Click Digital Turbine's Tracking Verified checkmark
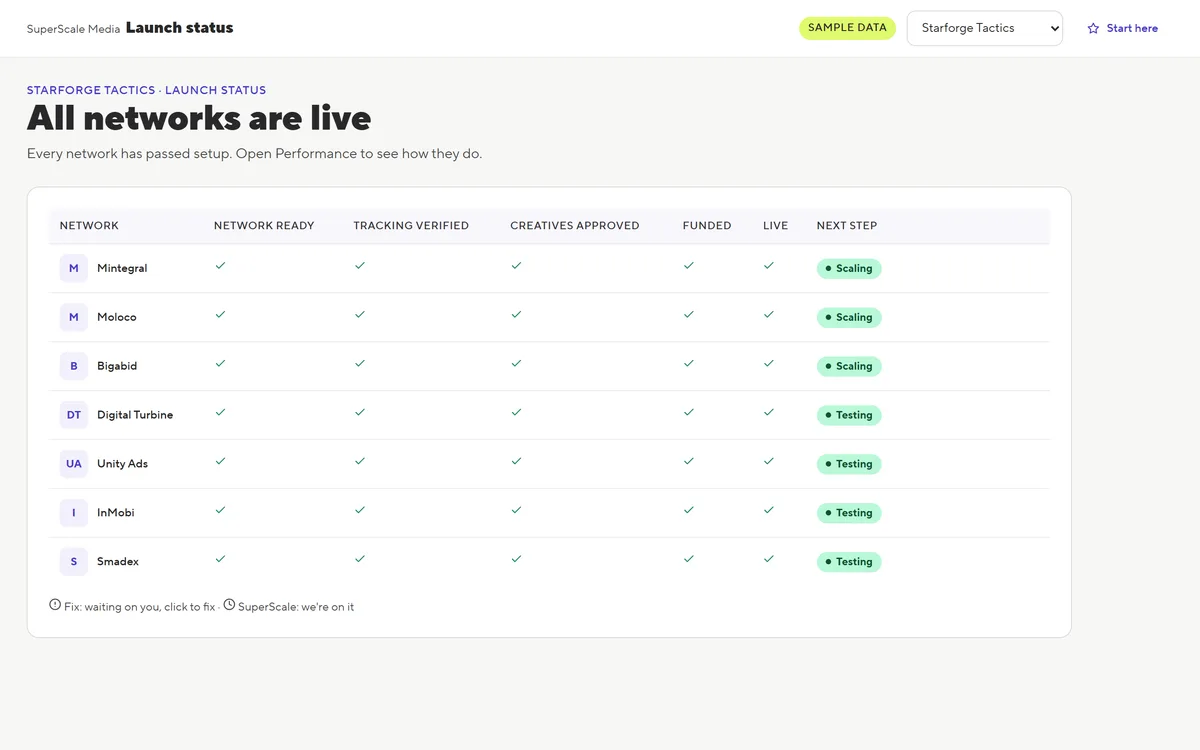This screenshot has height=750, width=1200. point(360,413)
